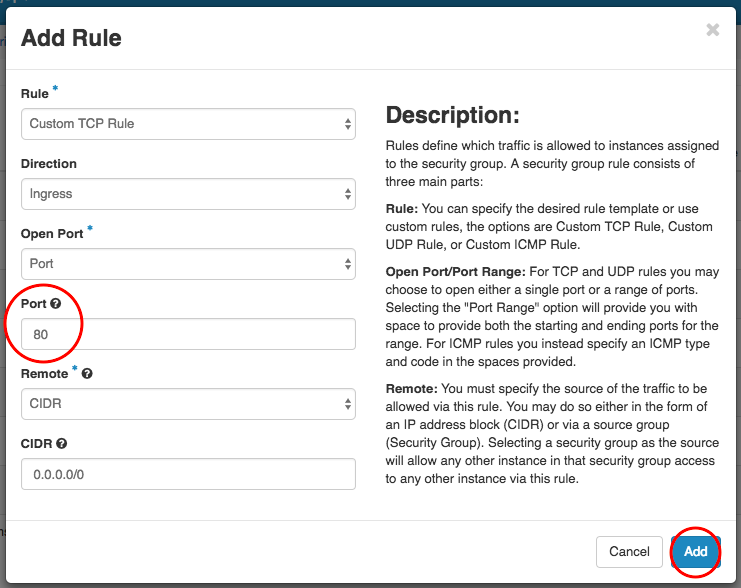Viewport: 741px width, 588px height.
Task: Focus the CIDR field with 0.0.0.0/0
Action: (188, 474)
